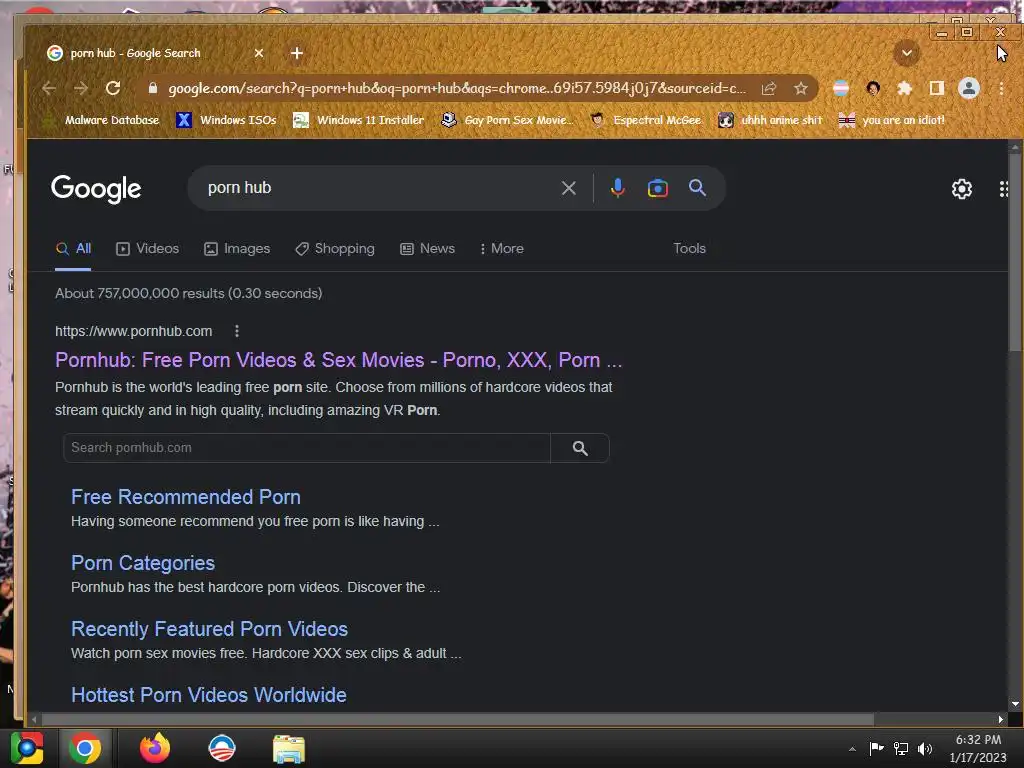Screen dimensions: 1024x768
Task: Start voice search with the microphone
Action: (x=617, y=188)
